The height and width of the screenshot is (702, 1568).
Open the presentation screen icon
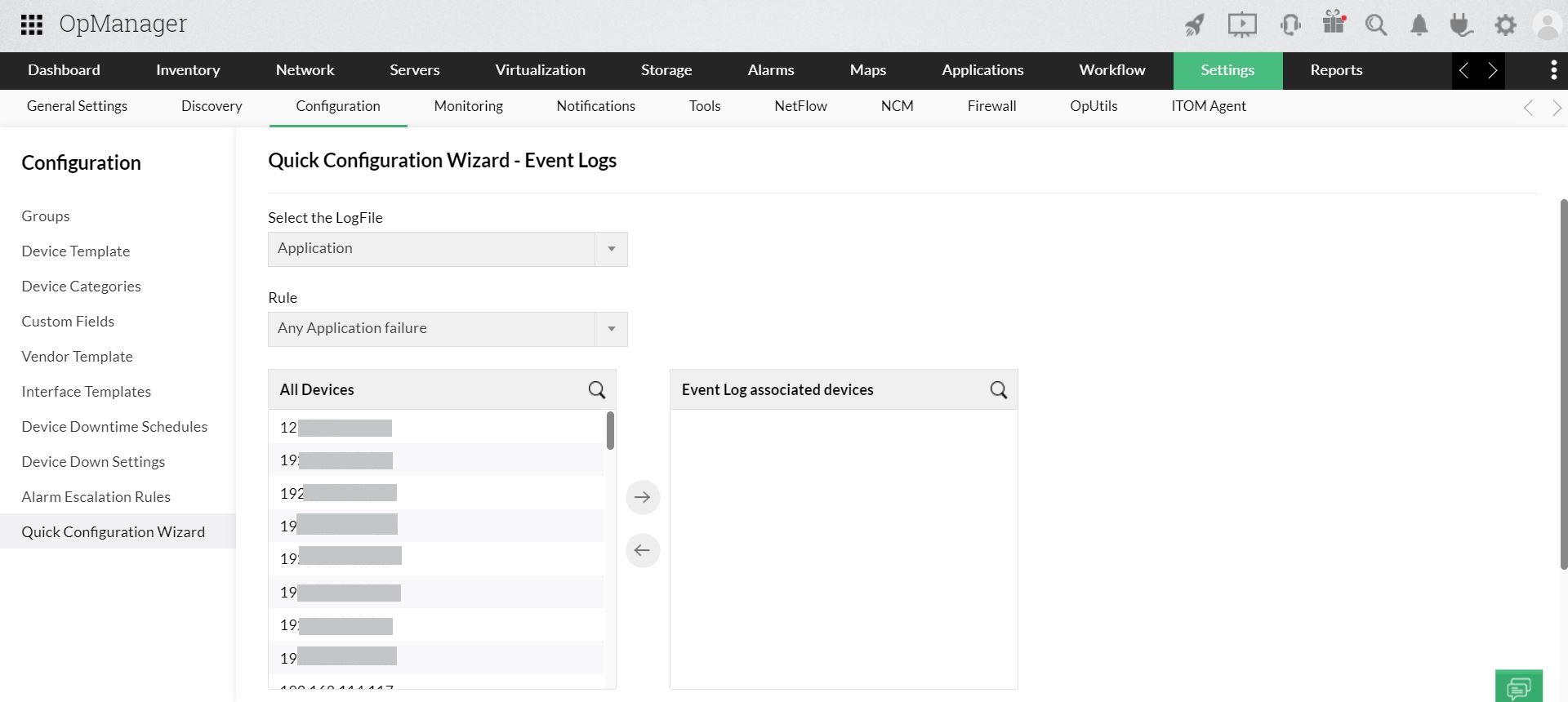coord(1242,25)
